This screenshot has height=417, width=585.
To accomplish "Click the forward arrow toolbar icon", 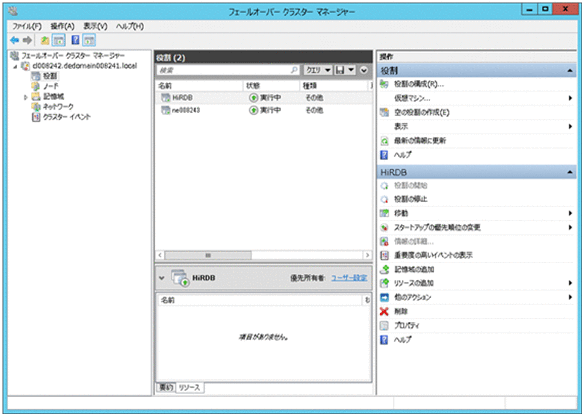I will pos(27,40).
